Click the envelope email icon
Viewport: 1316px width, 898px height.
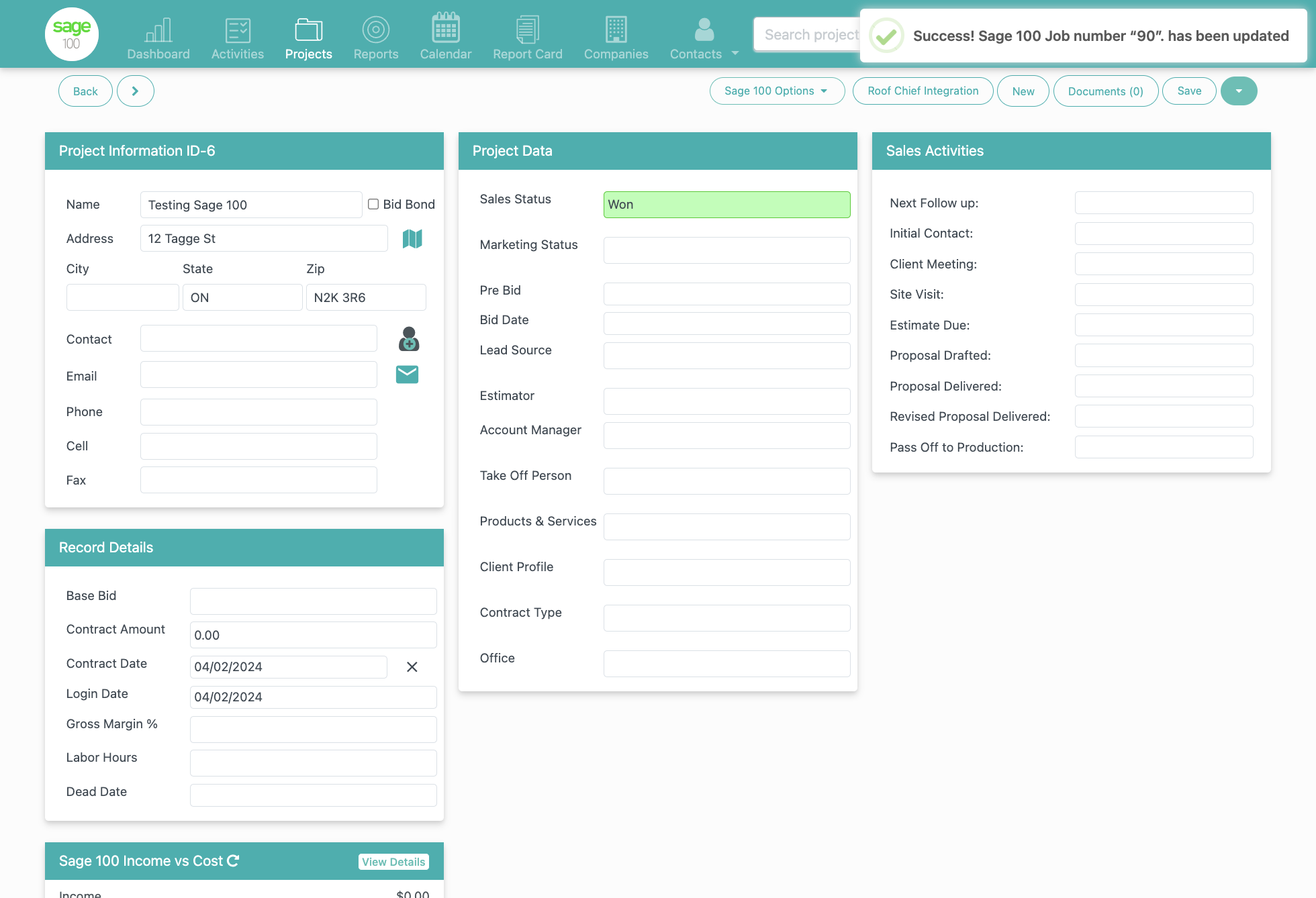407,375
